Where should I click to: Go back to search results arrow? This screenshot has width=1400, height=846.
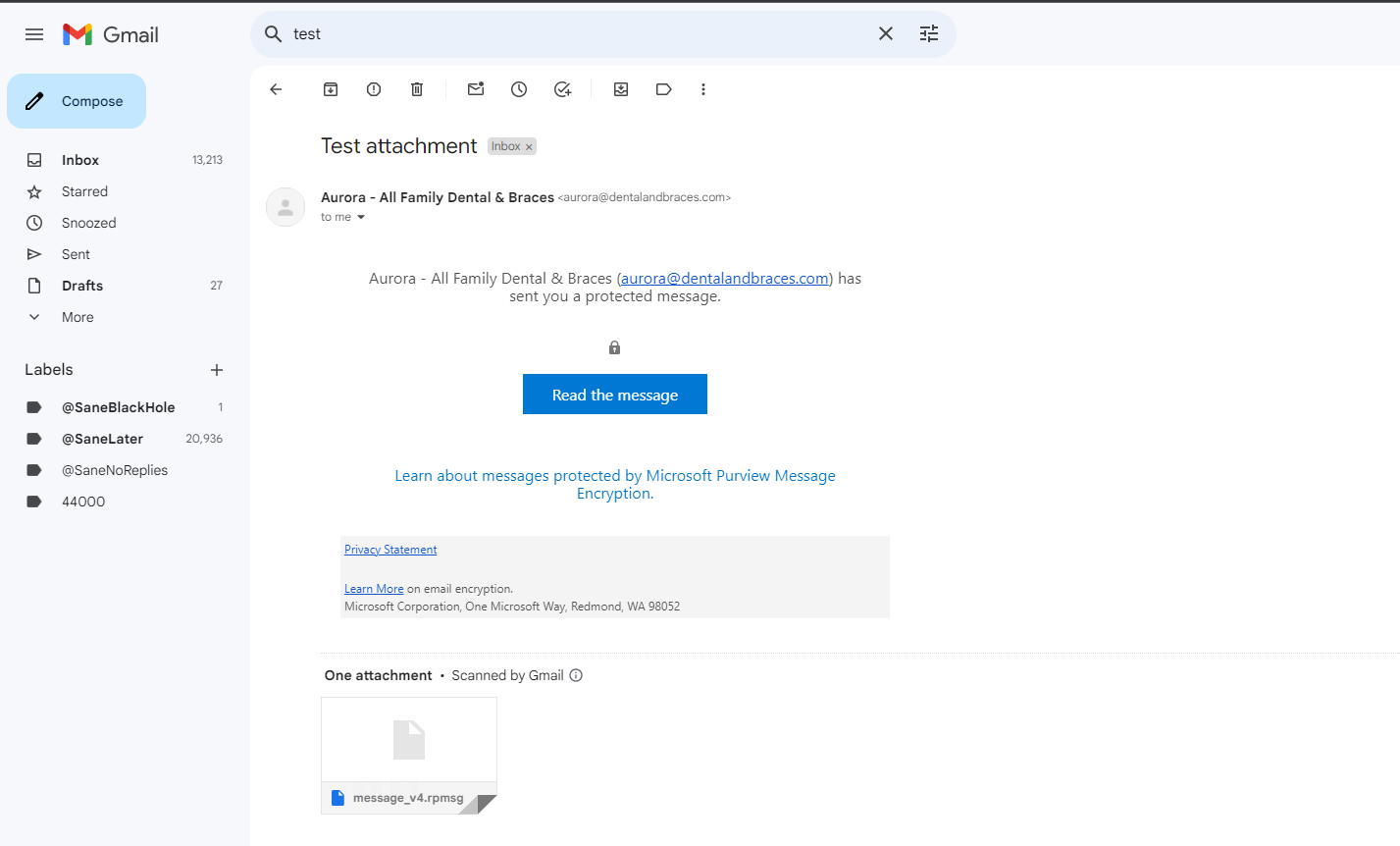(276, 89)
